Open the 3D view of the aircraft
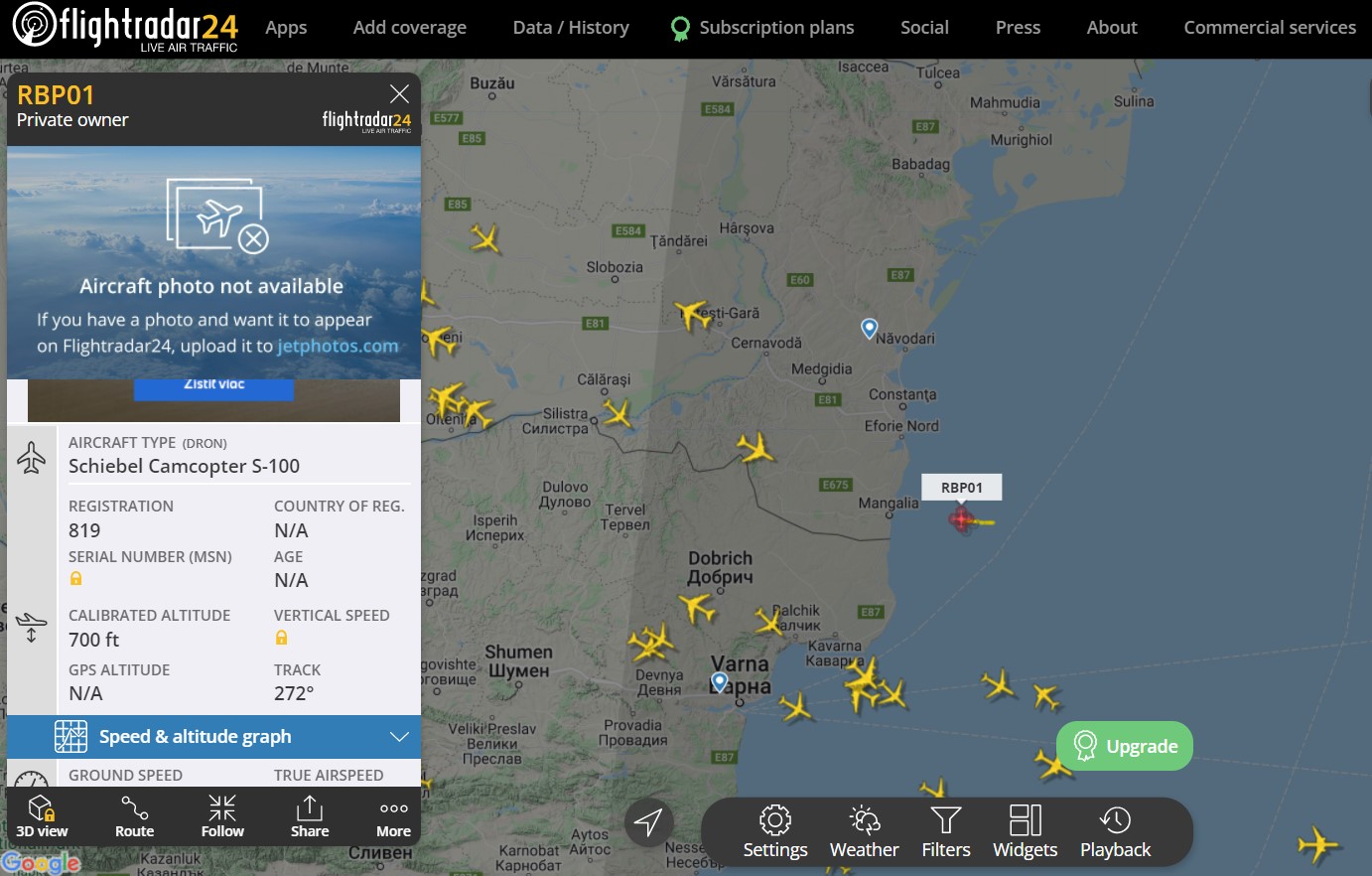The image size is (1372, 876). 42,816
